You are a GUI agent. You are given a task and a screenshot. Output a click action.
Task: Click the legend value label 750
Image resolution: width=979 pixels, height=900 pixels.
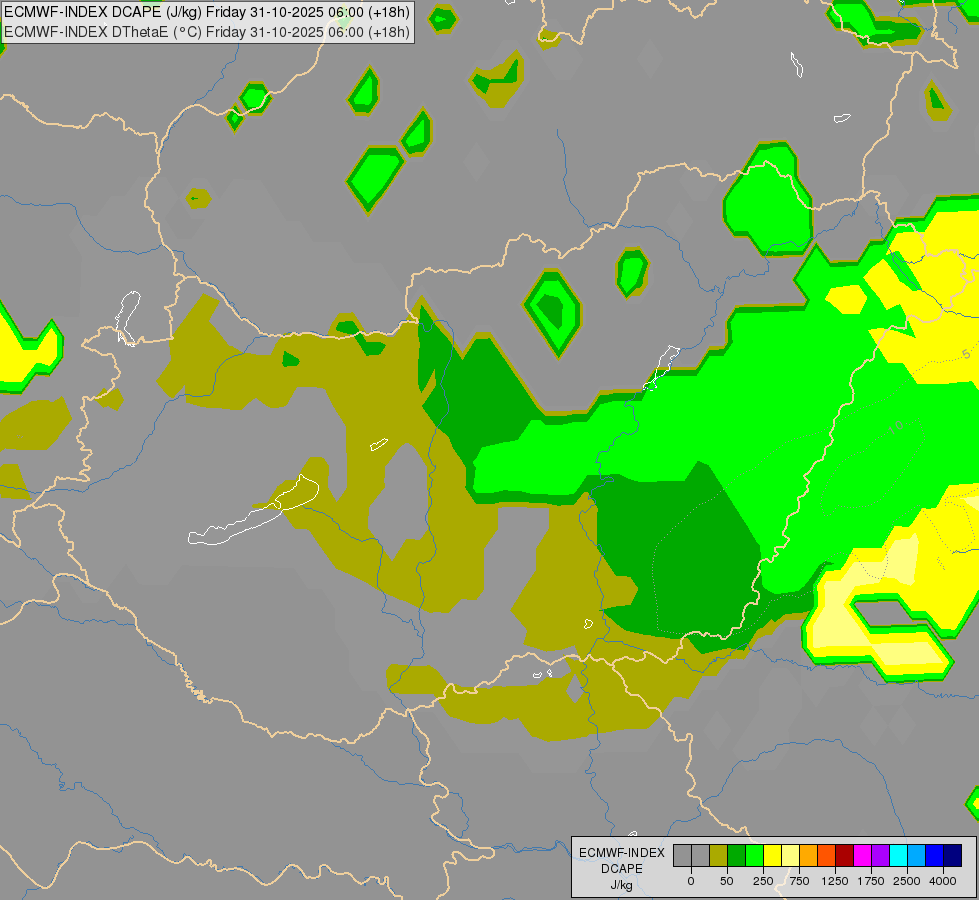click(799, 881)
